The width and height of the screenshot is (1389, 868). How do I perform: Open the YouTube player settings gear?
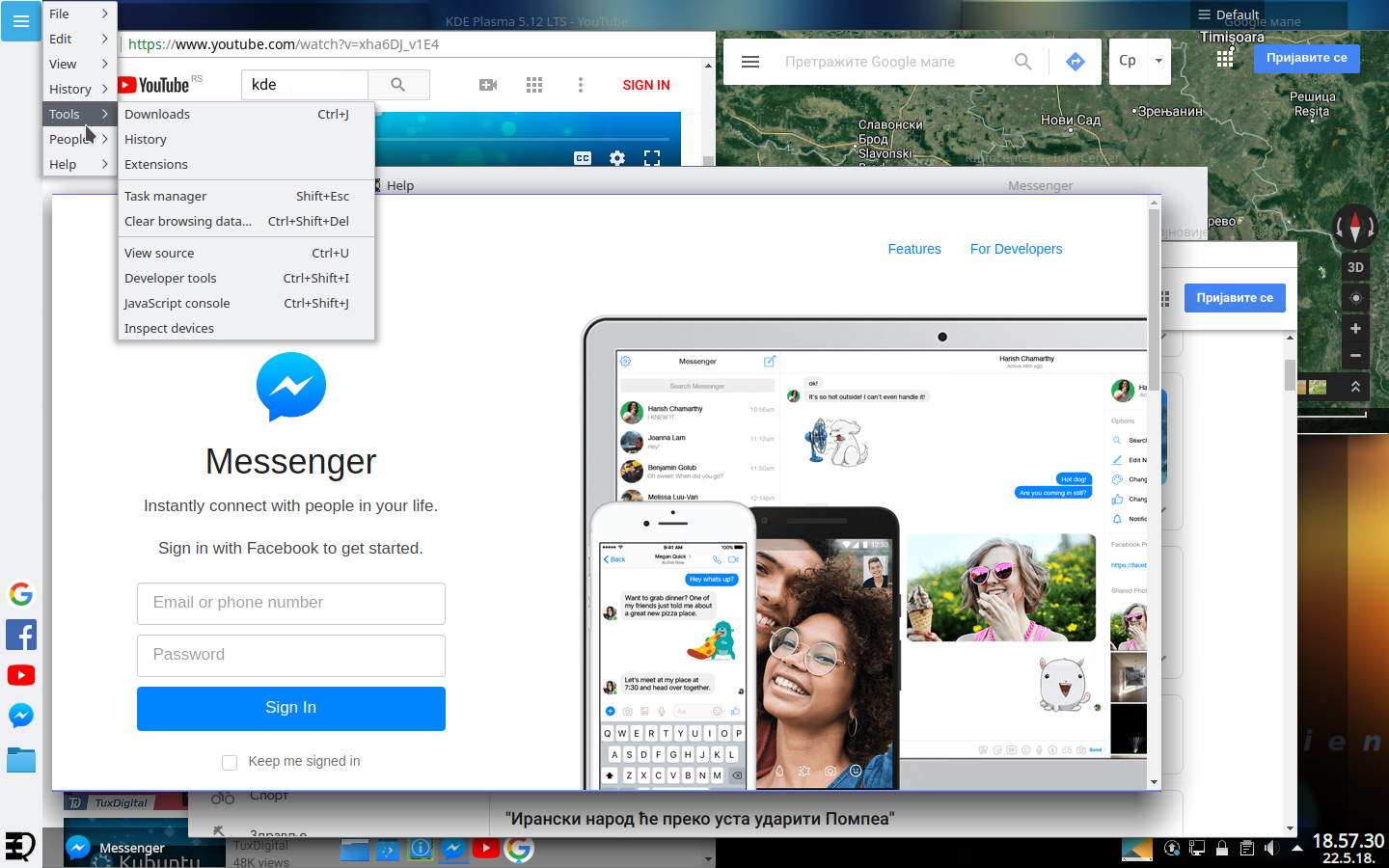click(x=617, y=158)
